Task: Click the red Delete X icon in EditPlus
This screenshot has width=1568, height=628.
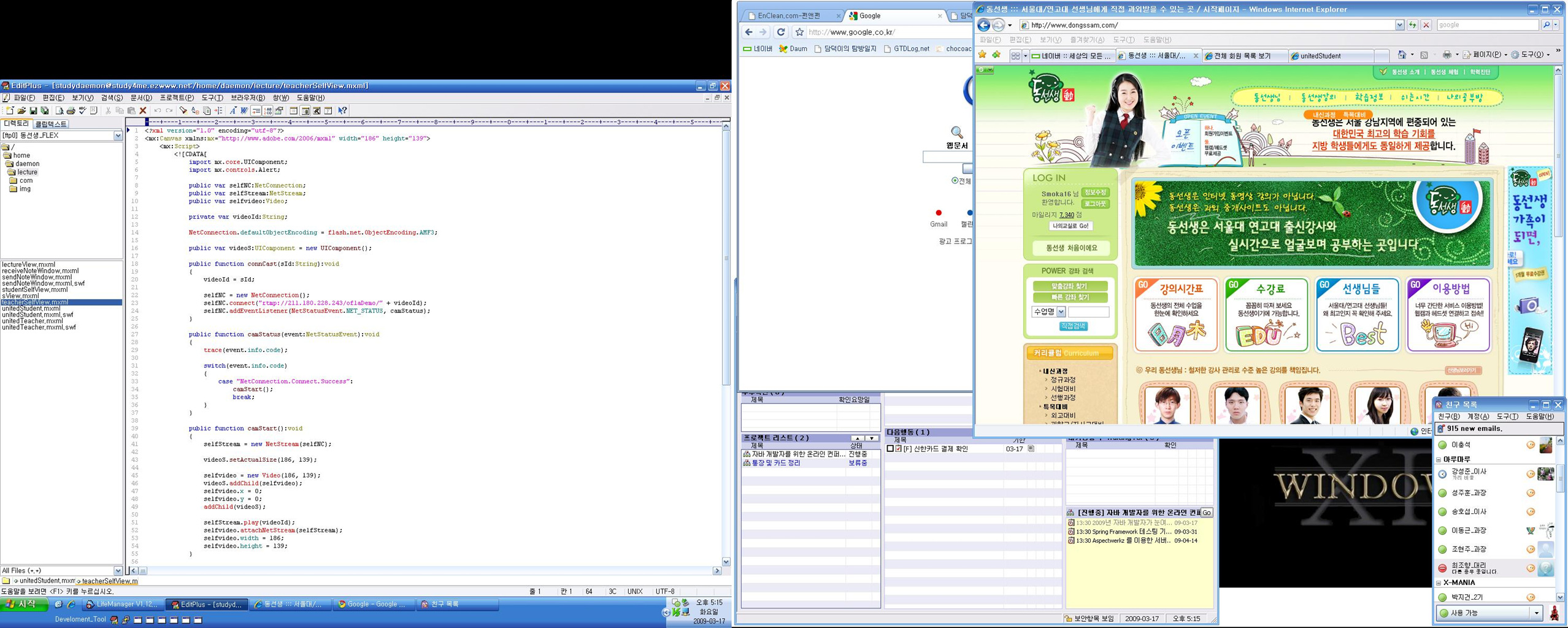Action: 143,110
